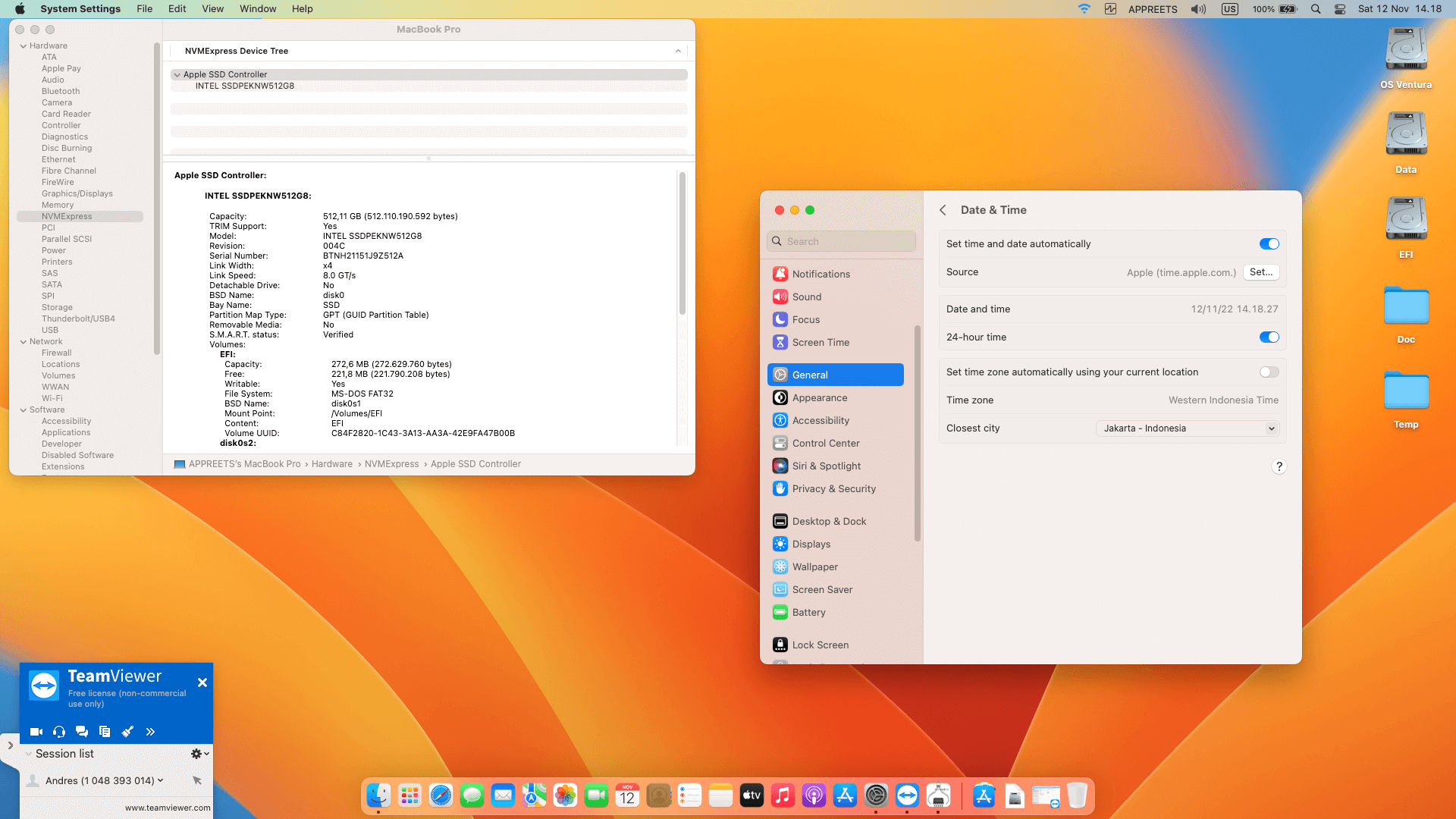Open www.teamviewer.com link
Viewport: 1456px width, 819px height.
[168, 808]
